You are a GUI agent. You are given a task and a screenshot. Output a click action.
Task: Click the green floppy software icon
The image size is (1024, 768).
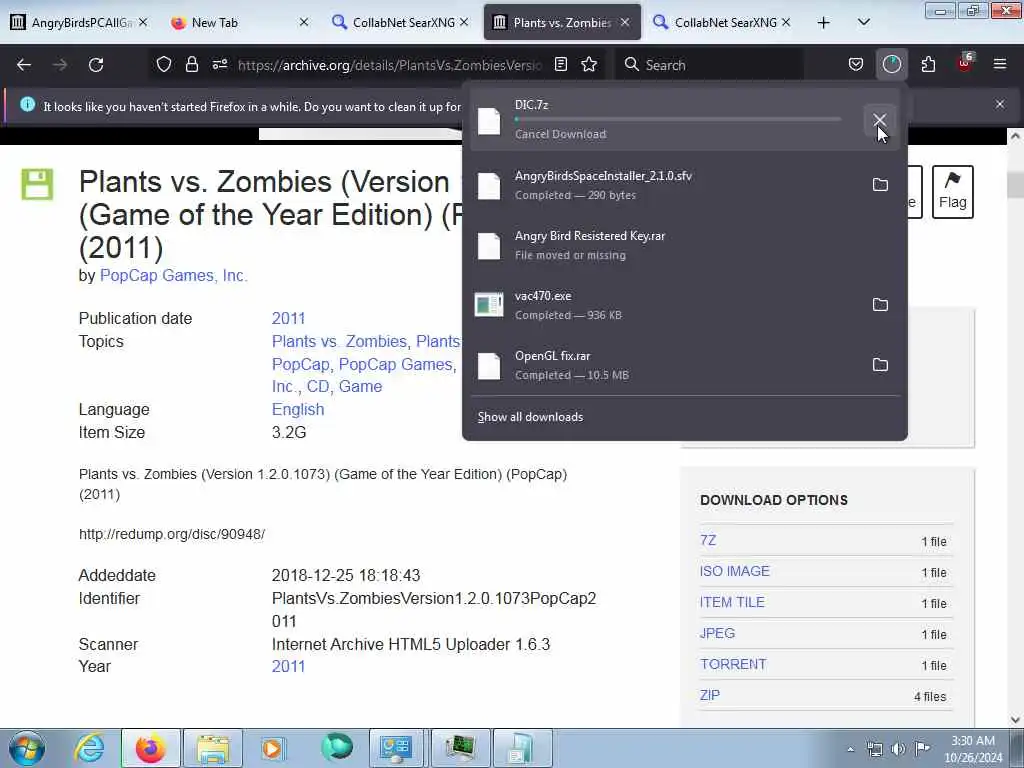[37, 184]
